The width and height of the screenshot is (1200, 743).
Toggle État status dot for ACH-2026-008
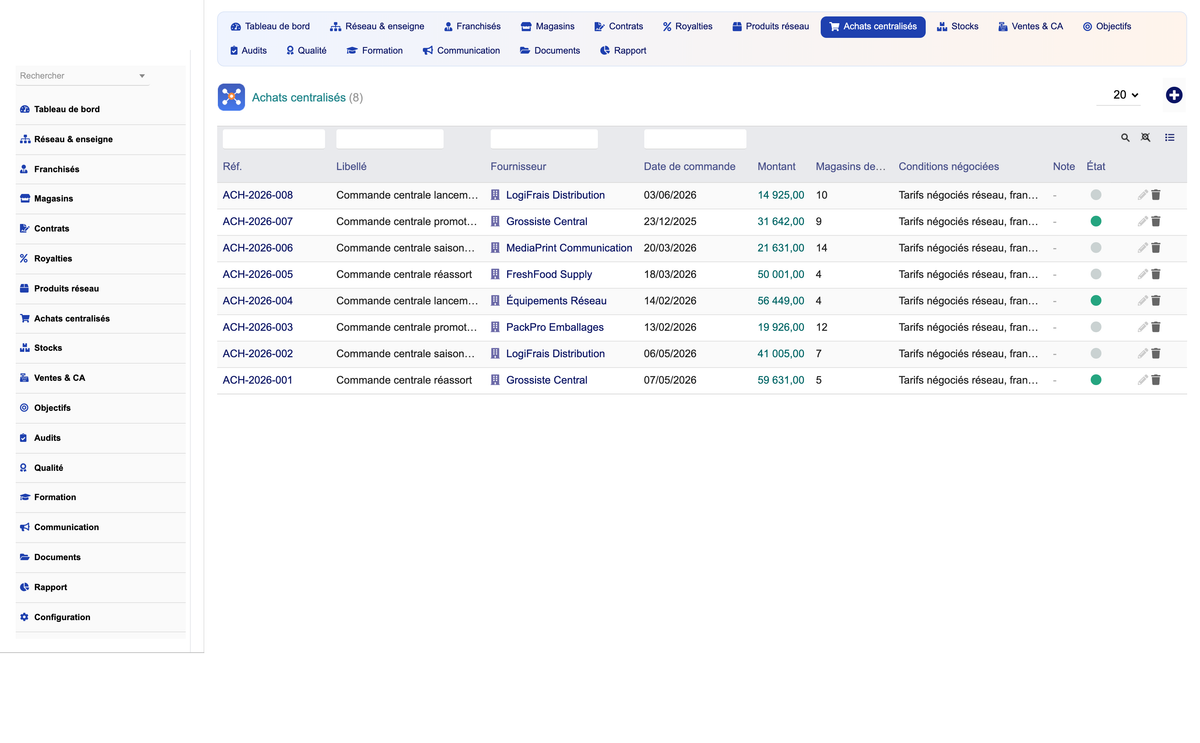(x=1096, y=195)
